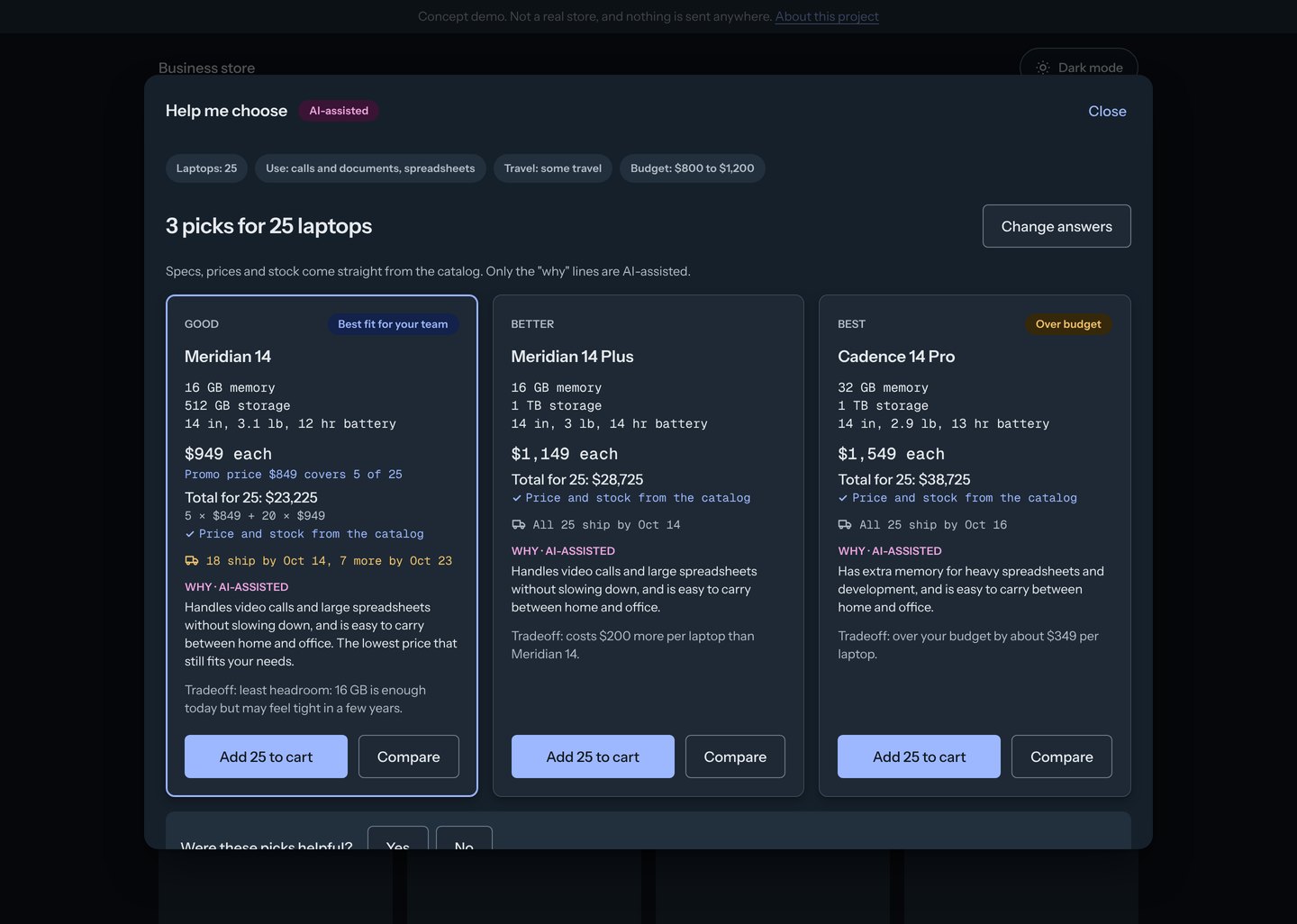This screenshot has width=1297, height=924.
Task: Toggle the Dark mode button
Action: coord(1079,68)
